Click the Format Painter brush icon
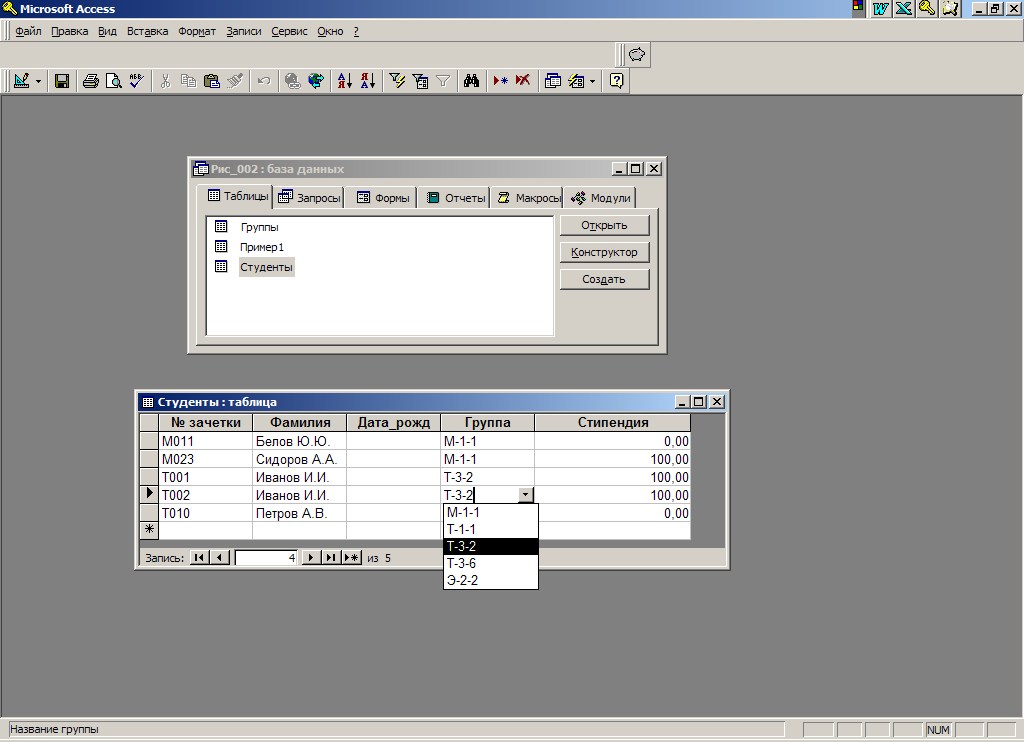Screen dimensions: 1024x742 coord(235,81)
